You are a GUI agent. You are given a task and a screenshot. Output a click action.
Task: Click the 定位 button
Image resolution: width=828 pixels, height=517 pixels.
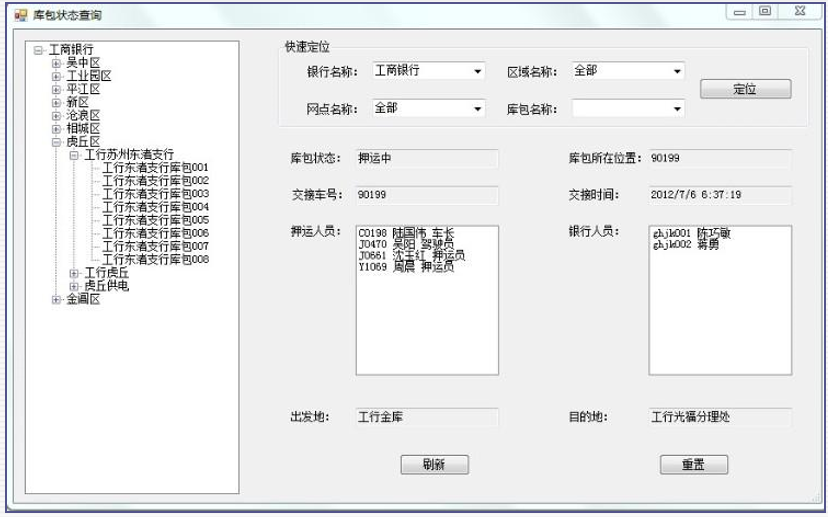(746, 89)
